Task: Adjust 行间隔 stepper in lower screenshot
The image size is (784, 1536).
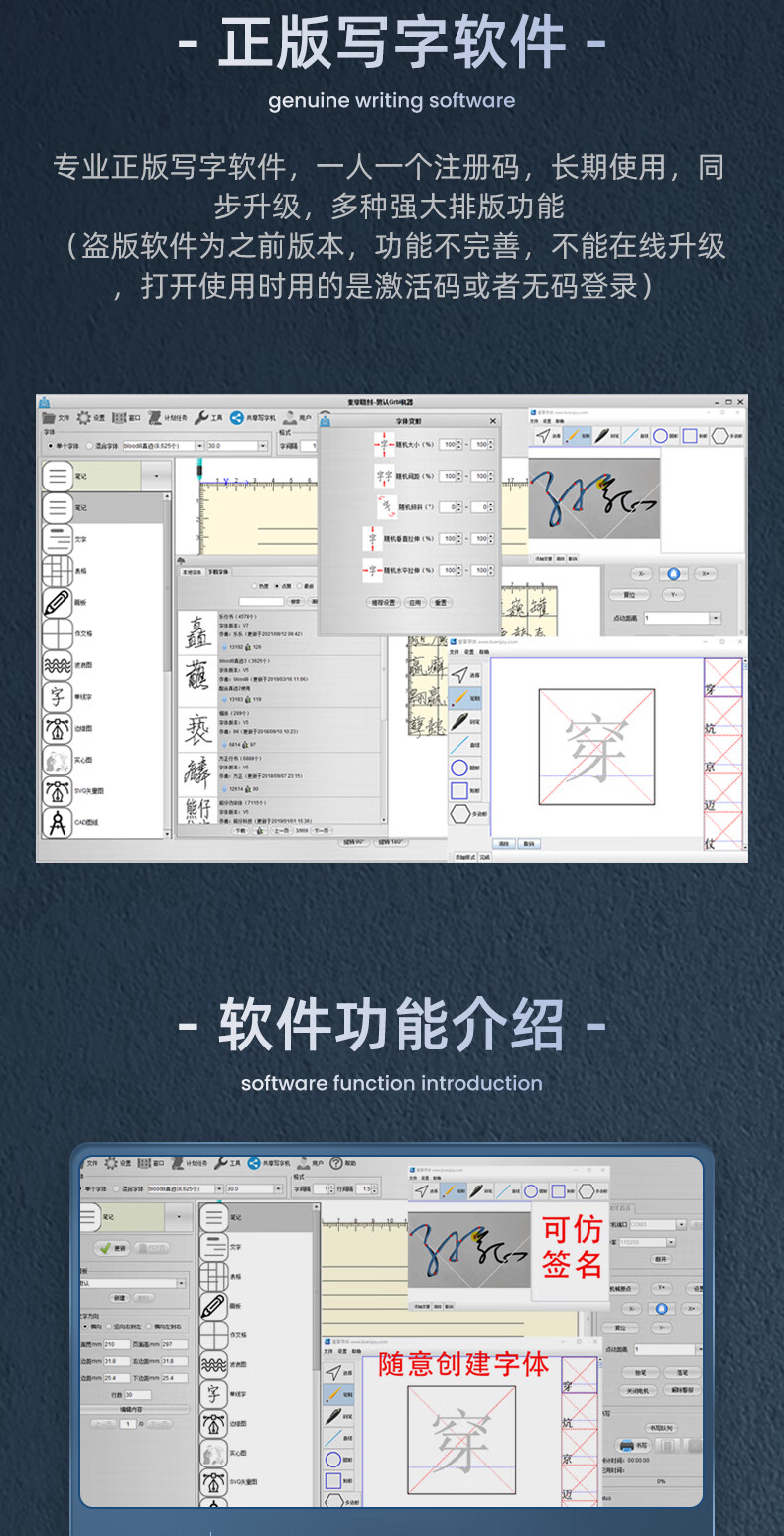Action: pyautogui.click(x=375, y=1189)
